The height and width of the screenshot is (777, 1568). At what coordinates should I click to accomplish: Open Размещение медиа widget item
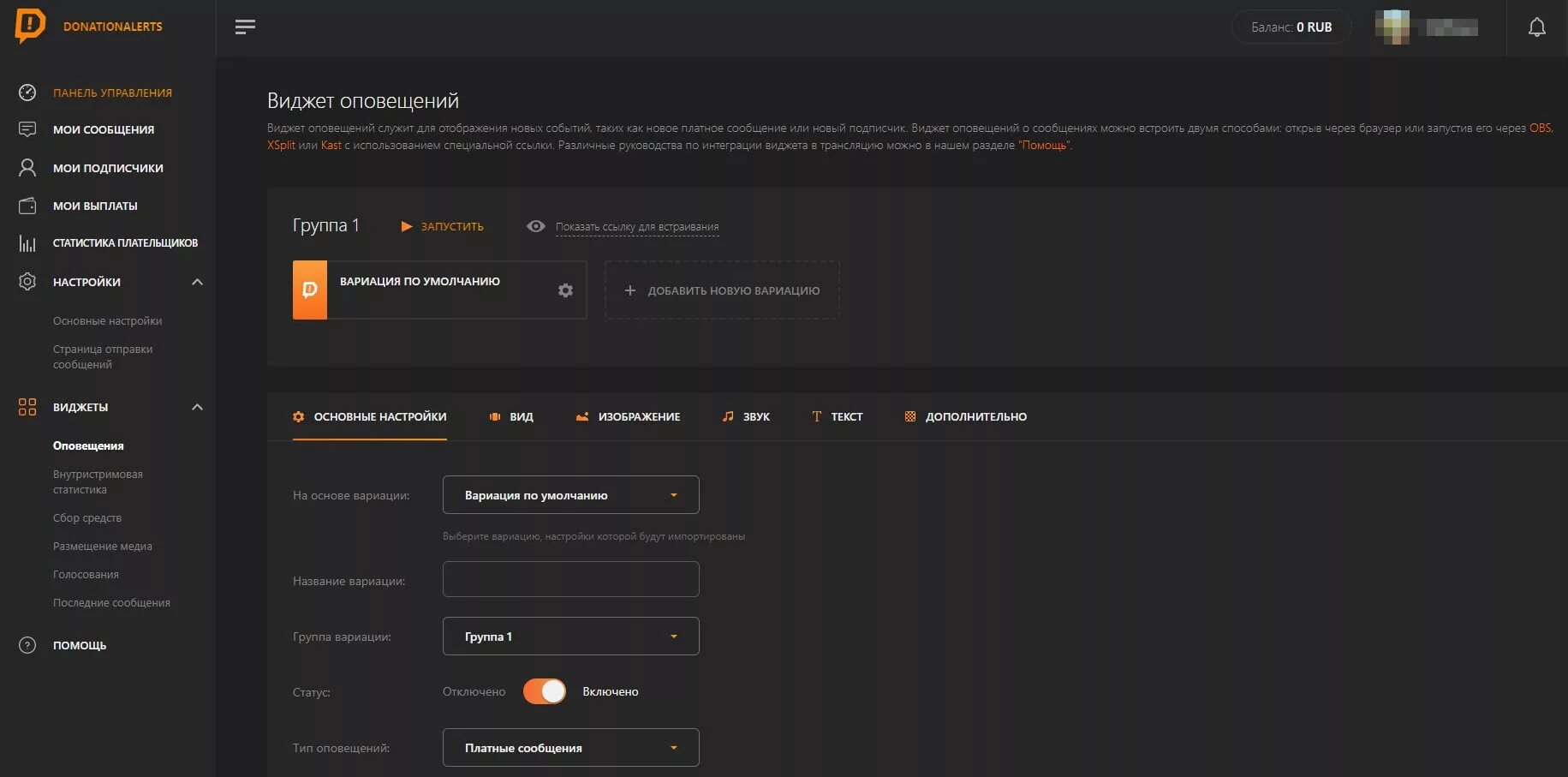[103, 546]
